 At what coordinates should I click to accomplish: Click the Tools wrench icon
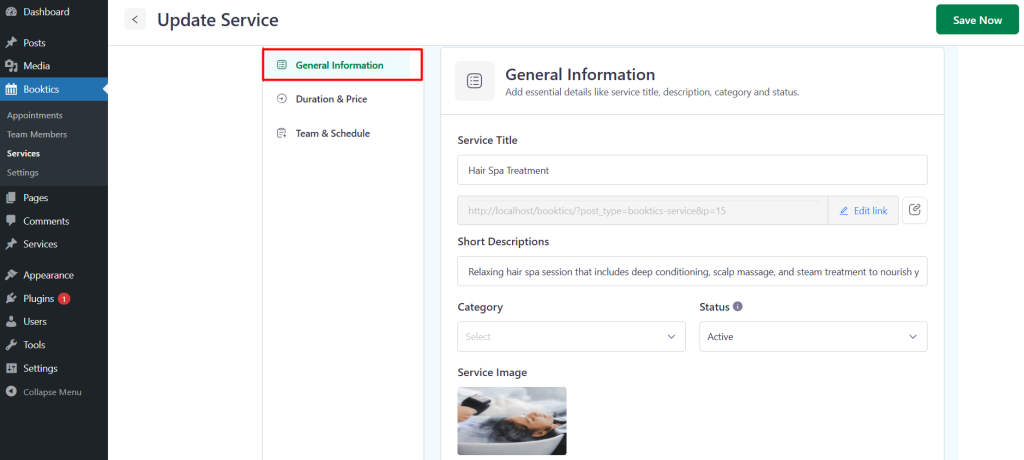tap(10, 345)
